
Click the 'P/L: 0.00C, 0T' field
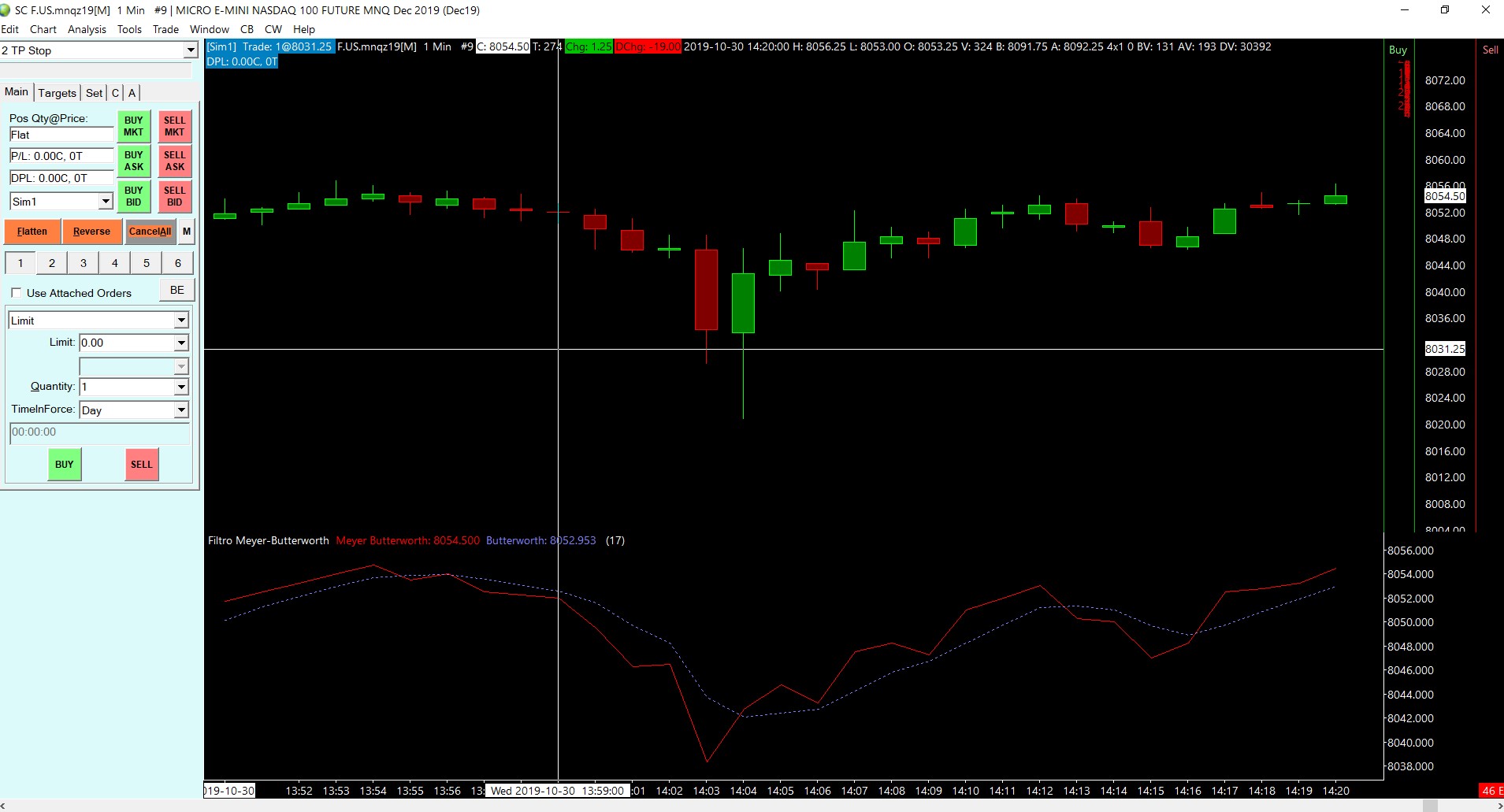click(61, 156)
